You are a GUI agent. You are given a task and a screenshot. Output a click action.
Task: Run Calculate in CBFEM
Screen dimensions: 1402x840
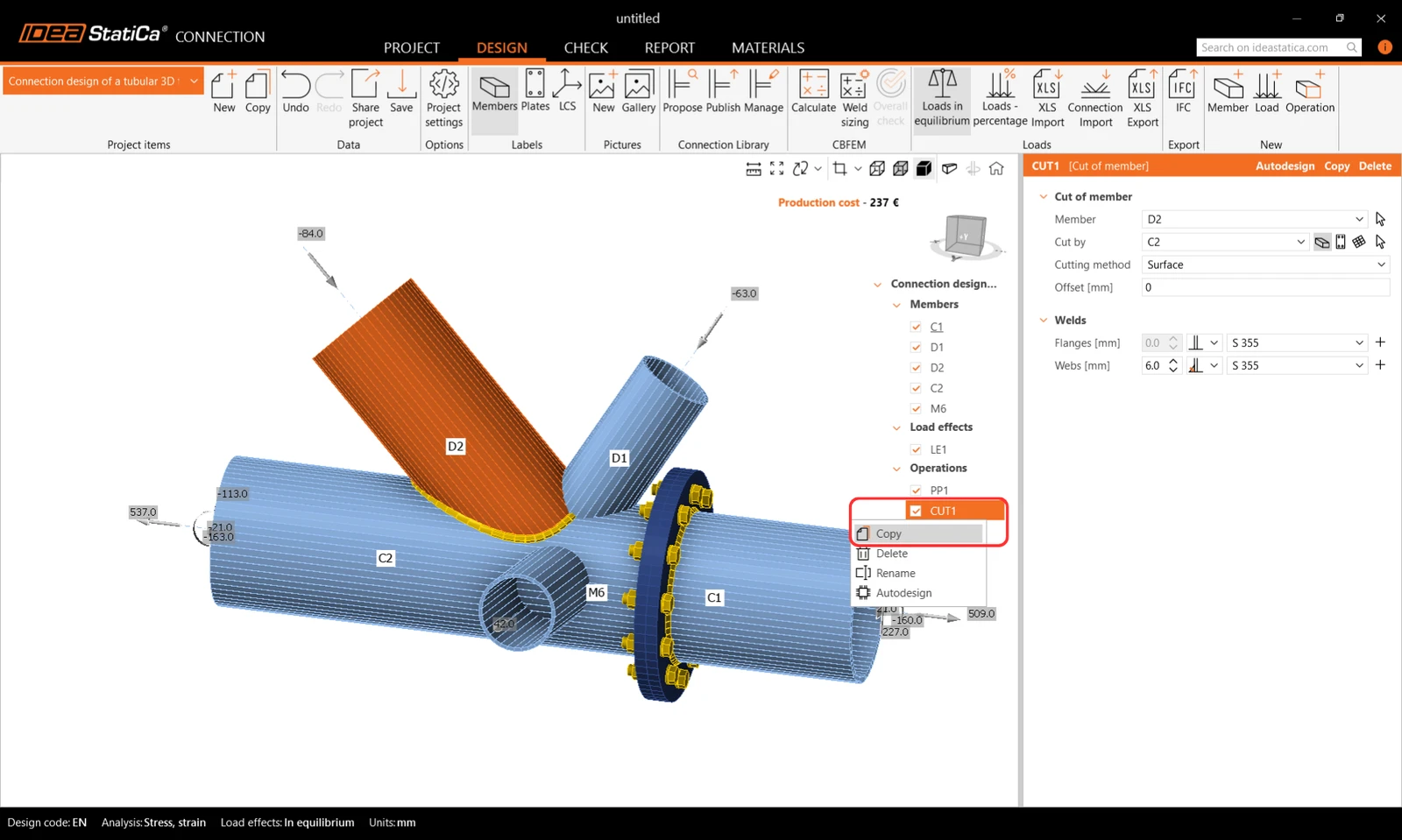(x=813, y=92)
